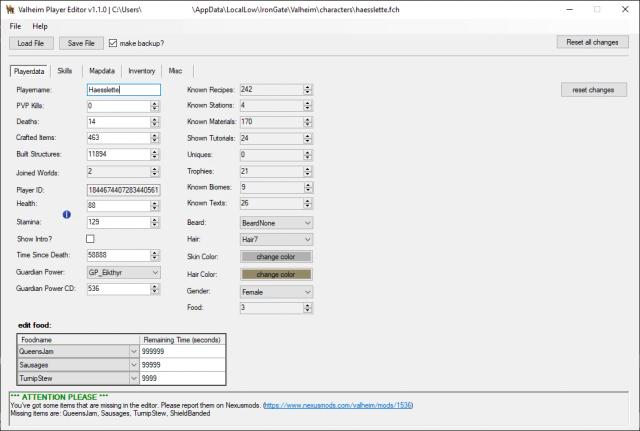Expand the Sausages food name dropdown
The image size is (640, 431).
133,365
